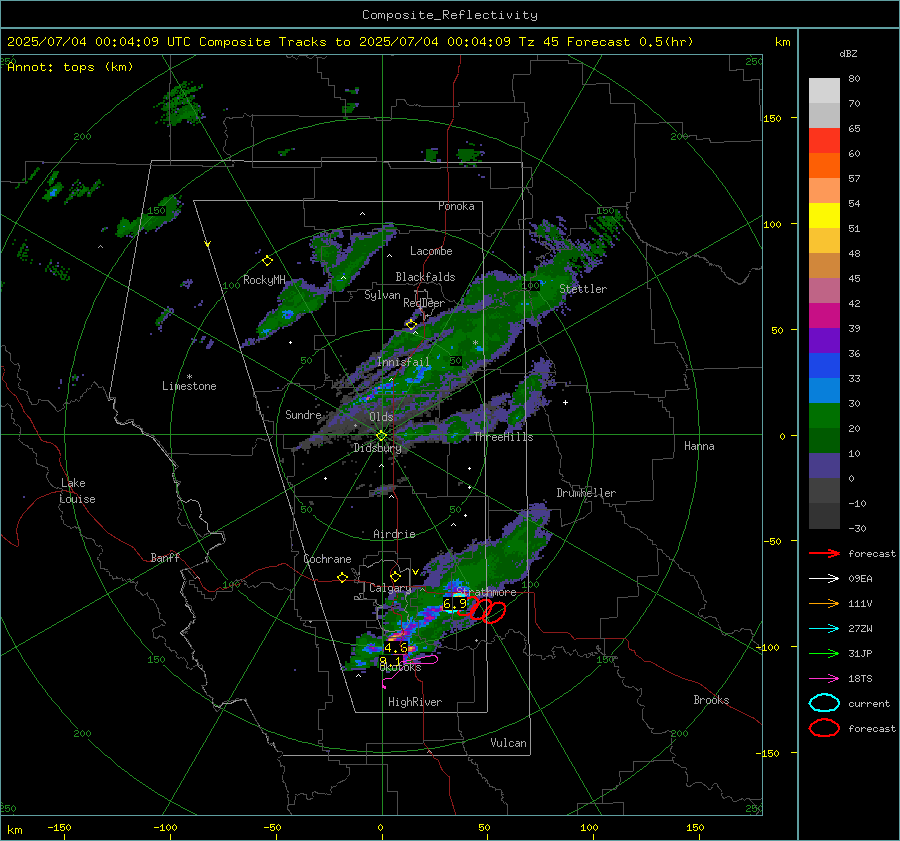The width and height of the screenshot is (900, 841).
Task: Pick the 20-30 dBZ green swatch
Action: click(x=824, y=416)
